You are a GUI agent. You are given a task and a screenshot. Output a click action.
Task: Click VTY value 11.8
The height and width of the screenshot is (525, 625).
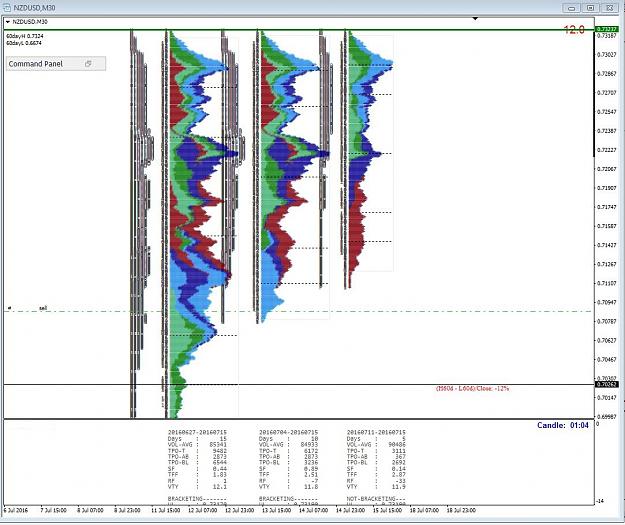click(x=311, y=487)
